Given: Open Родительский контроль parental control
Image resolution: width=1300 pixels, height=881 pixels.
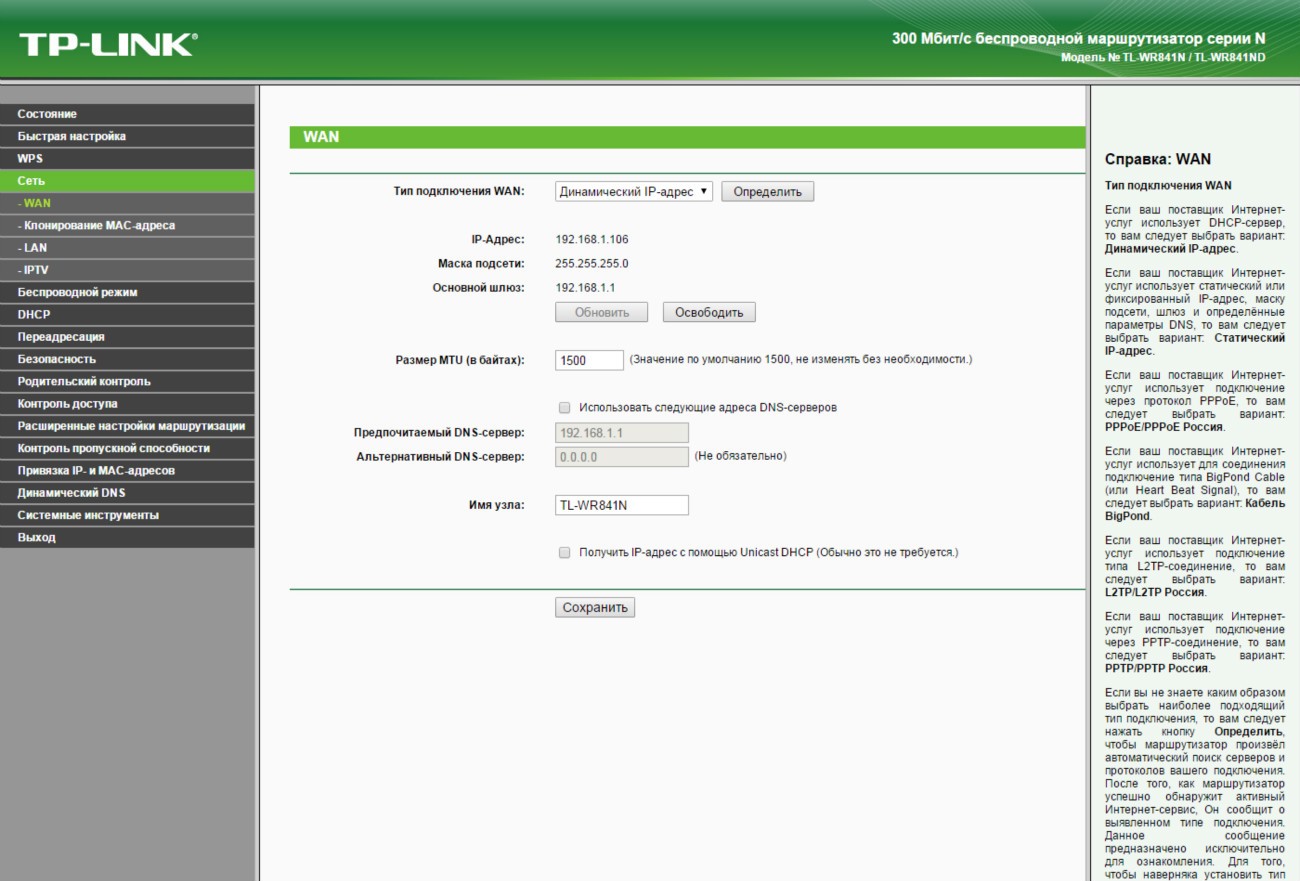Looking at the screenshot, I should point(84,382).
